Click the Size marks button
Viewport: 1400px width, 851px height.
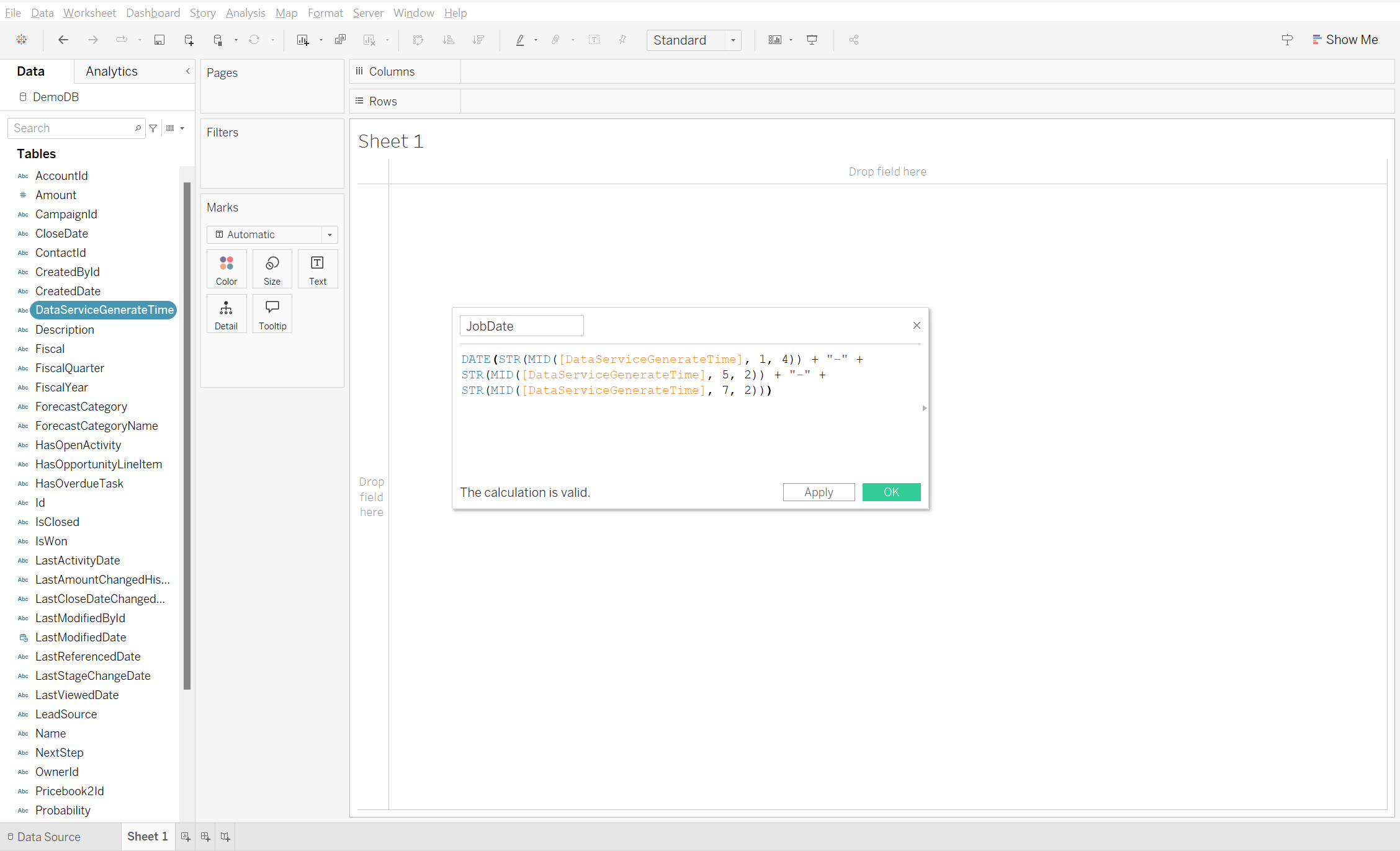point(272,269)
